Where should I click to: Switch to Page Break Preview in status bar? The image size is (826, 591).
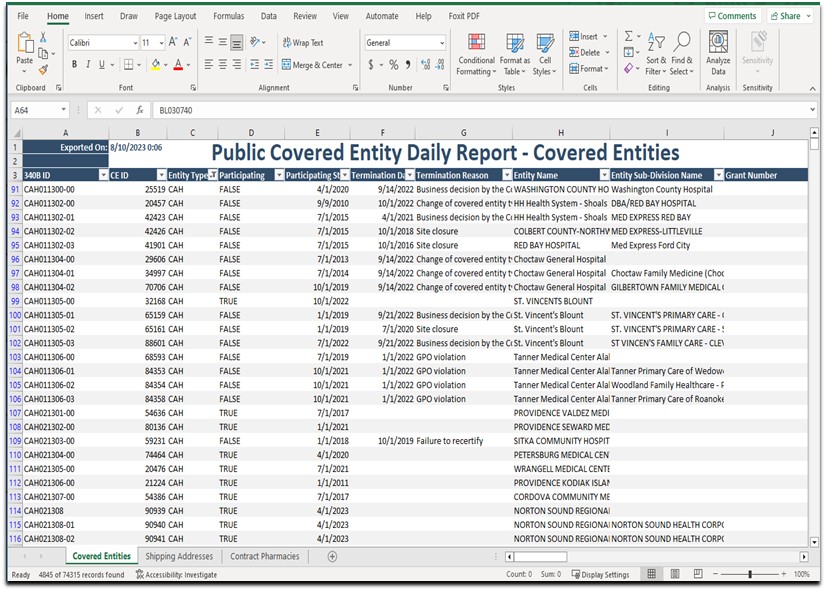pos(698,574)
